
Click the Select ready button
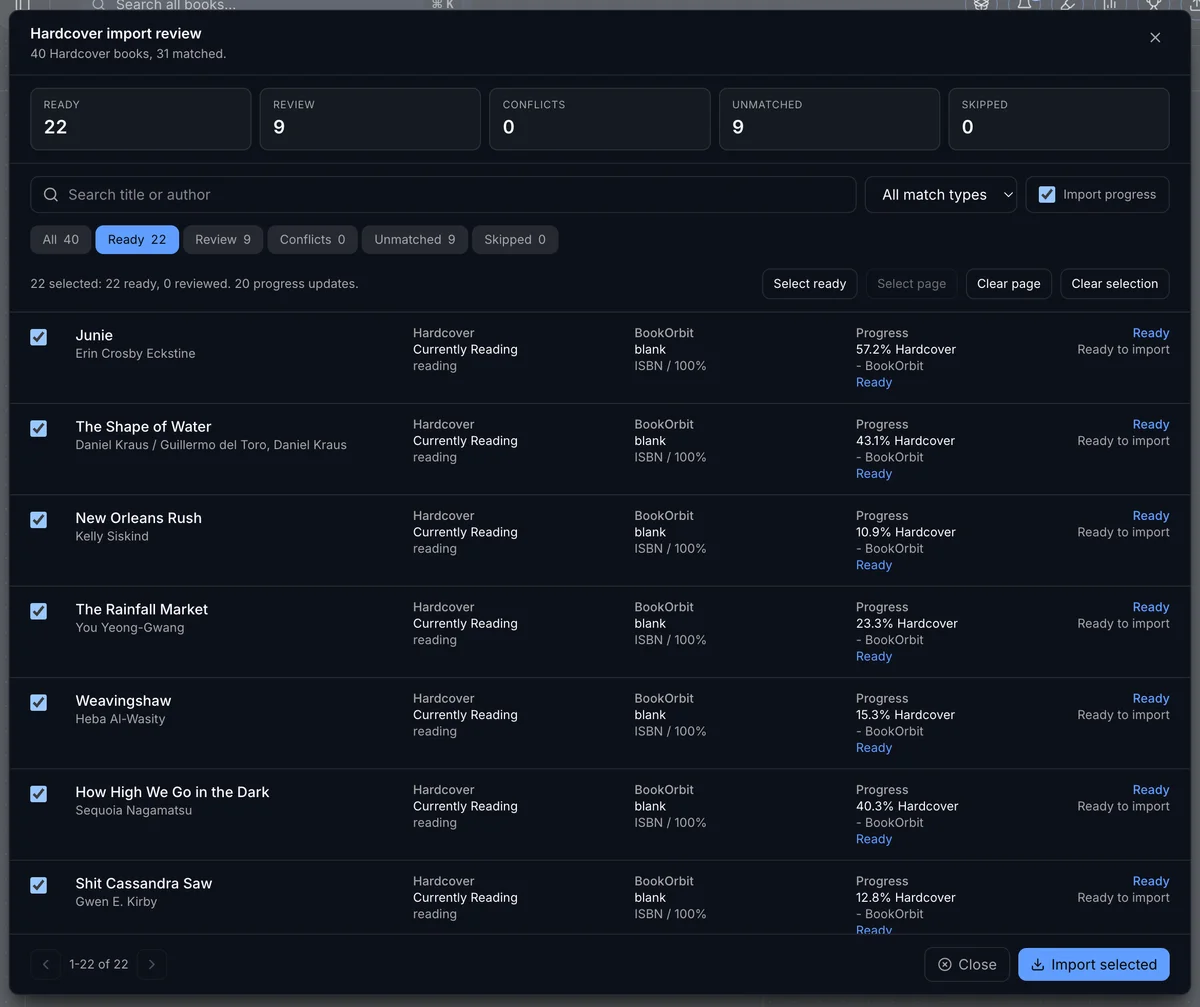[x=810, y=284]
